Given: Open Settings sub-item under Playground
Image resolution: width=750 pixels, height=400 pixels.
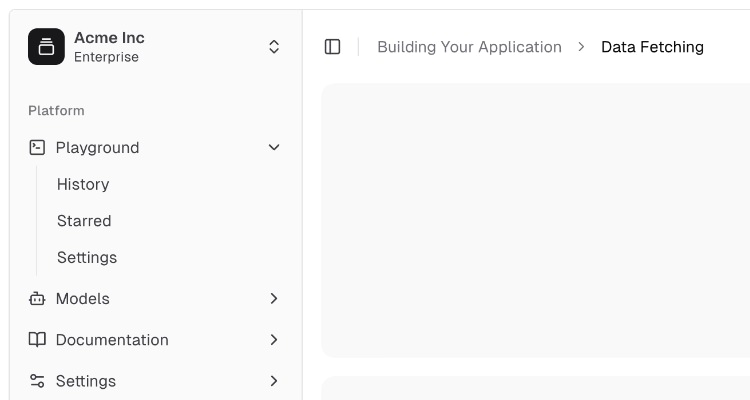Looking at the screenshot, I should pyautogui.click(x=87, y=257).
